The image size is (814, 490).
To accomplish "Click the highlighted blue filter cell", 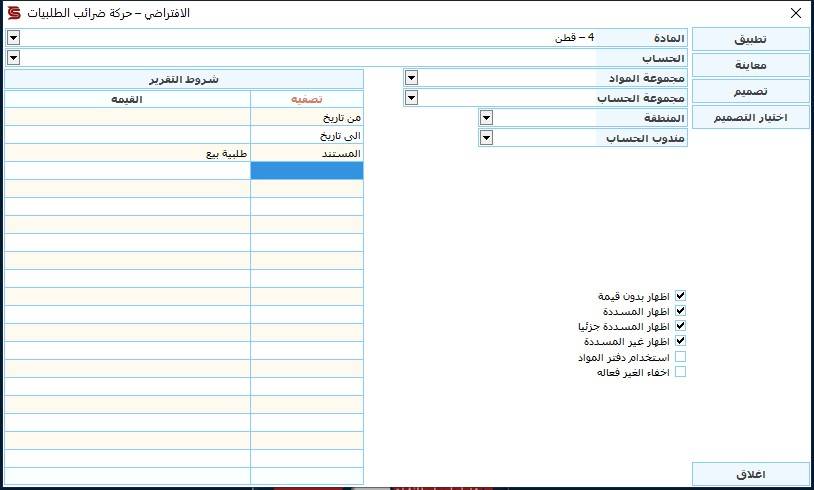I will click(307, 171).
